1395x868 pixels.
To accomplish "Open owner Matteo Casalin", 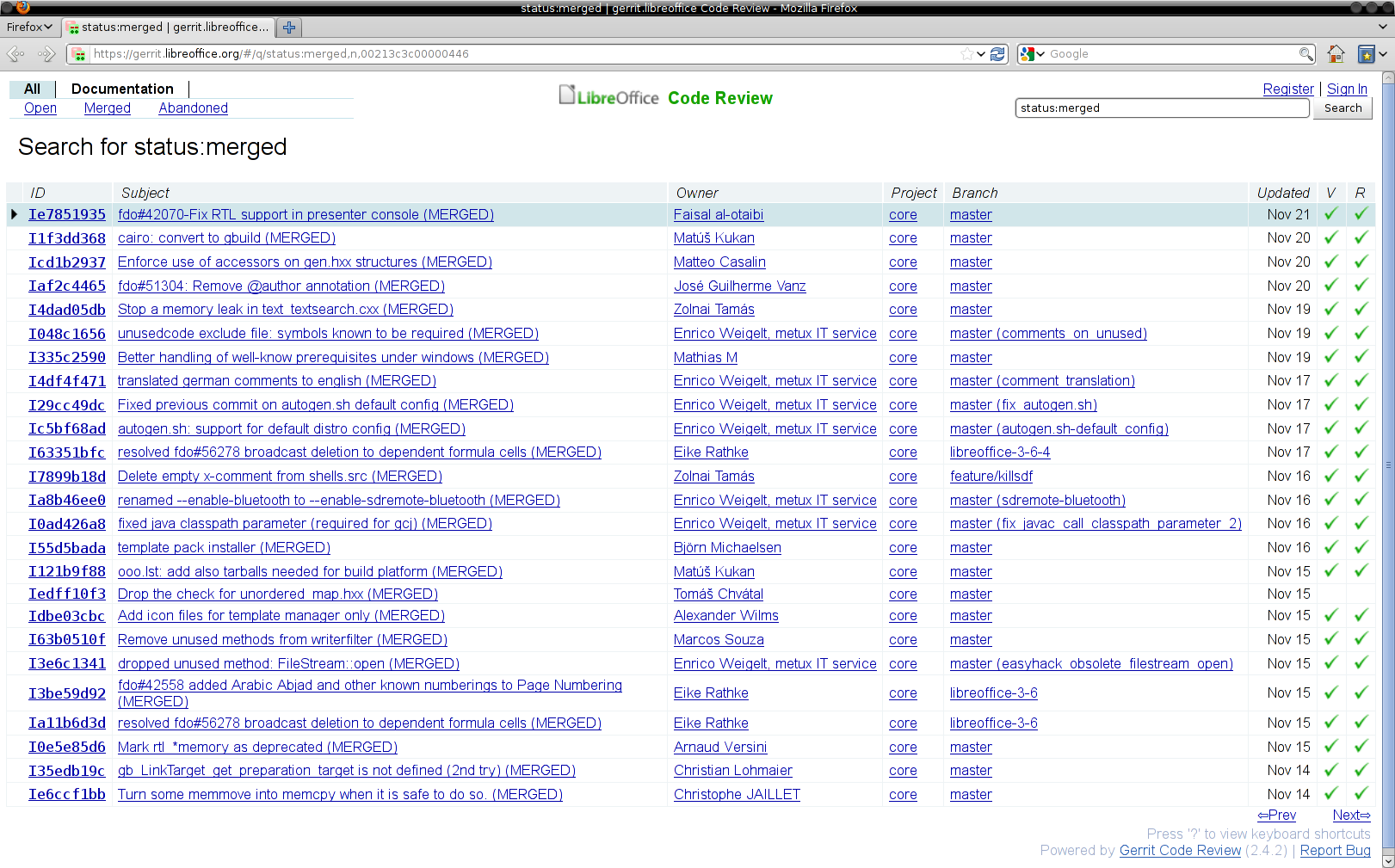I will (x=719, y=262).
